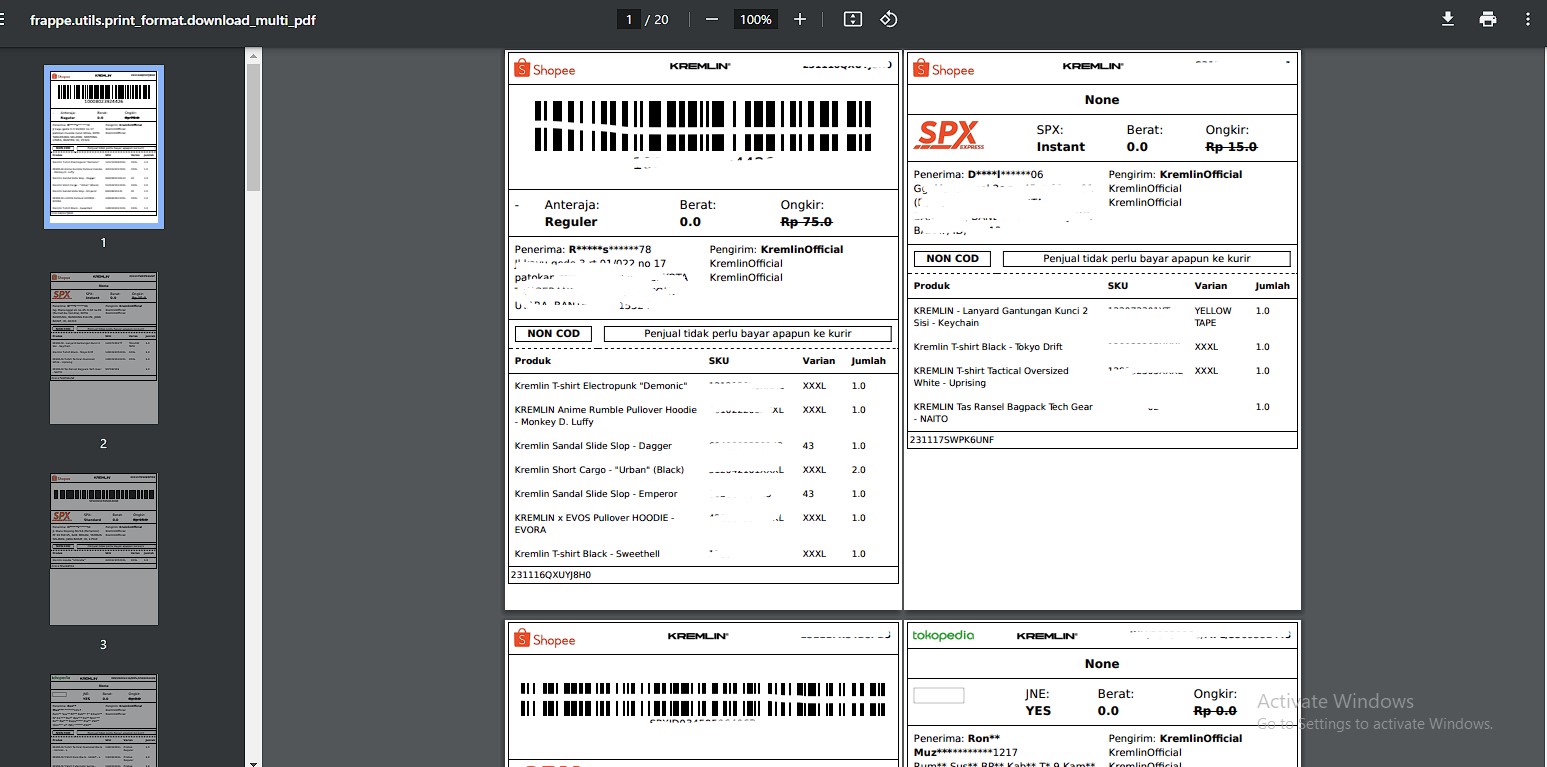
Task: Click the 100% zoom level field
Action: [x=756, y=20]
